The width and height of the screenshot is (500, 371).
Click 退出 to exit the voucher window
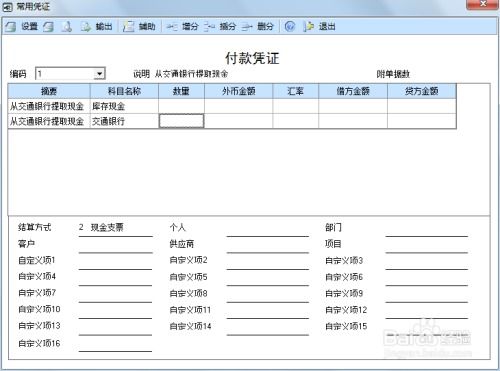(319, 27)
